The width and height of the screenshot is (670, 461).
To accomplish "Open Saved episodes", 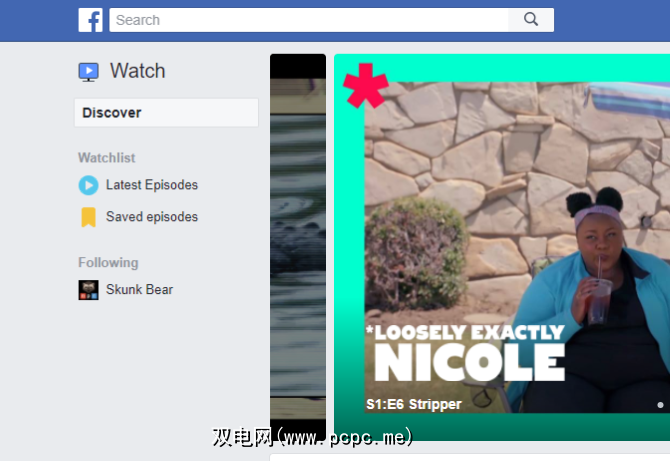I will pyautogui.click(x=152, y=217).
